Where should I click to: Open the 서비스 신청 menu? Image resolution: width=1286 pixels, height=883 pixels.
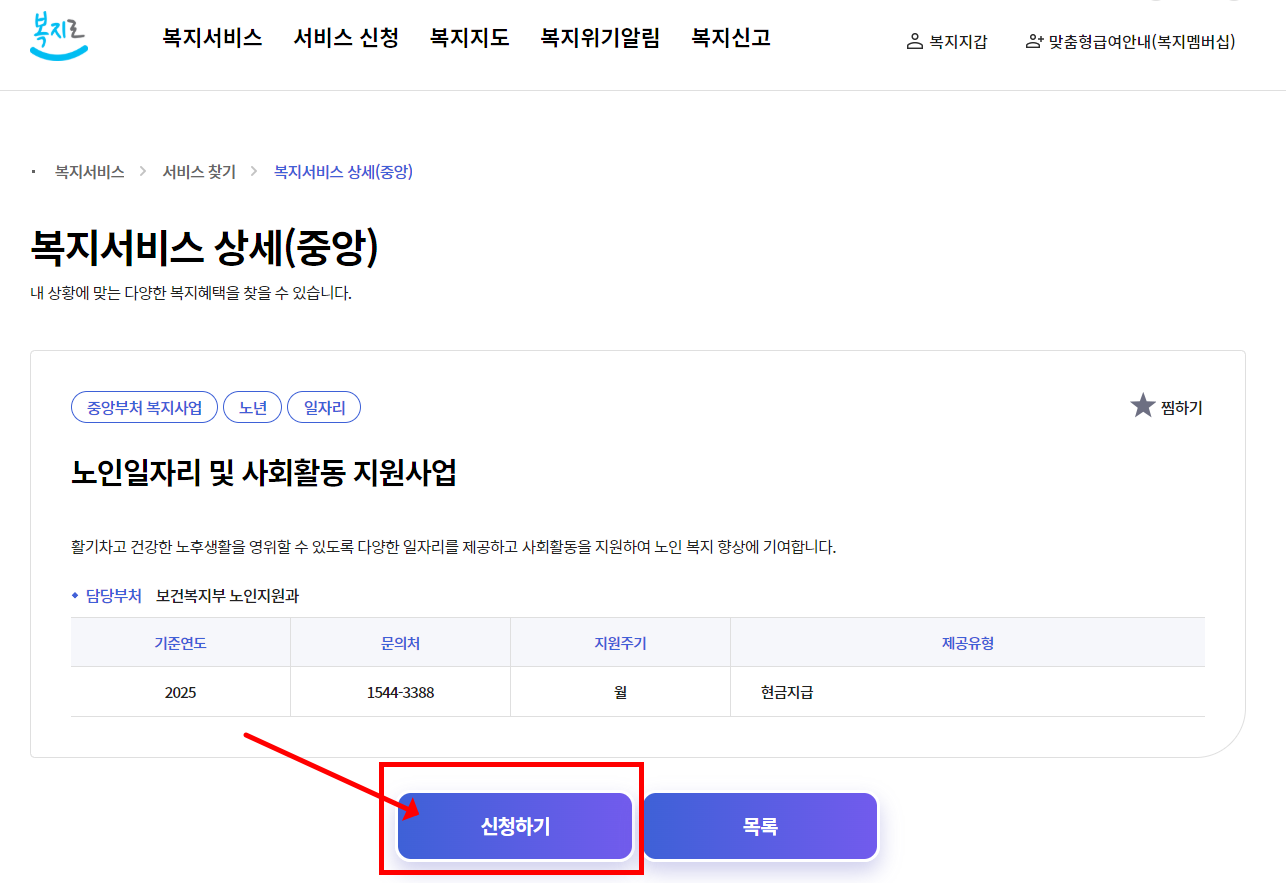coord(346,37)
